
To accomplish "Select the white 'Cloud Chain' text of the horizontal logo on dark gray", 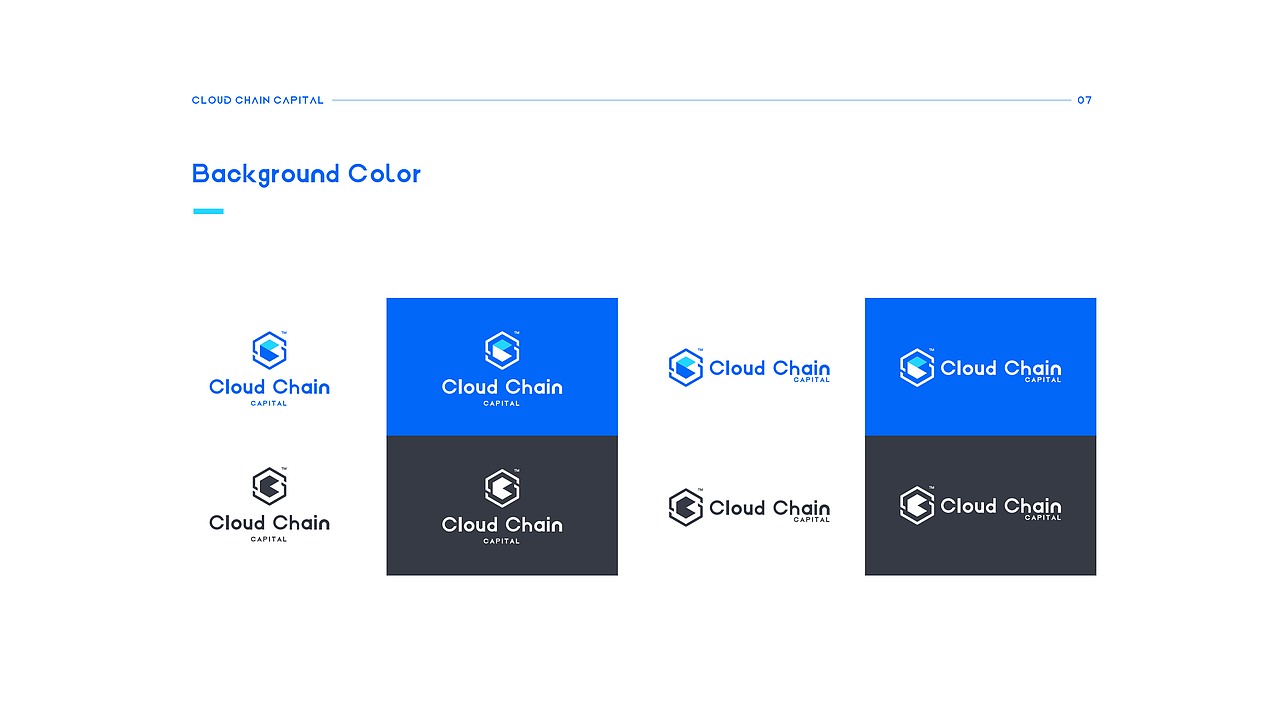I will pos(1001,506).
